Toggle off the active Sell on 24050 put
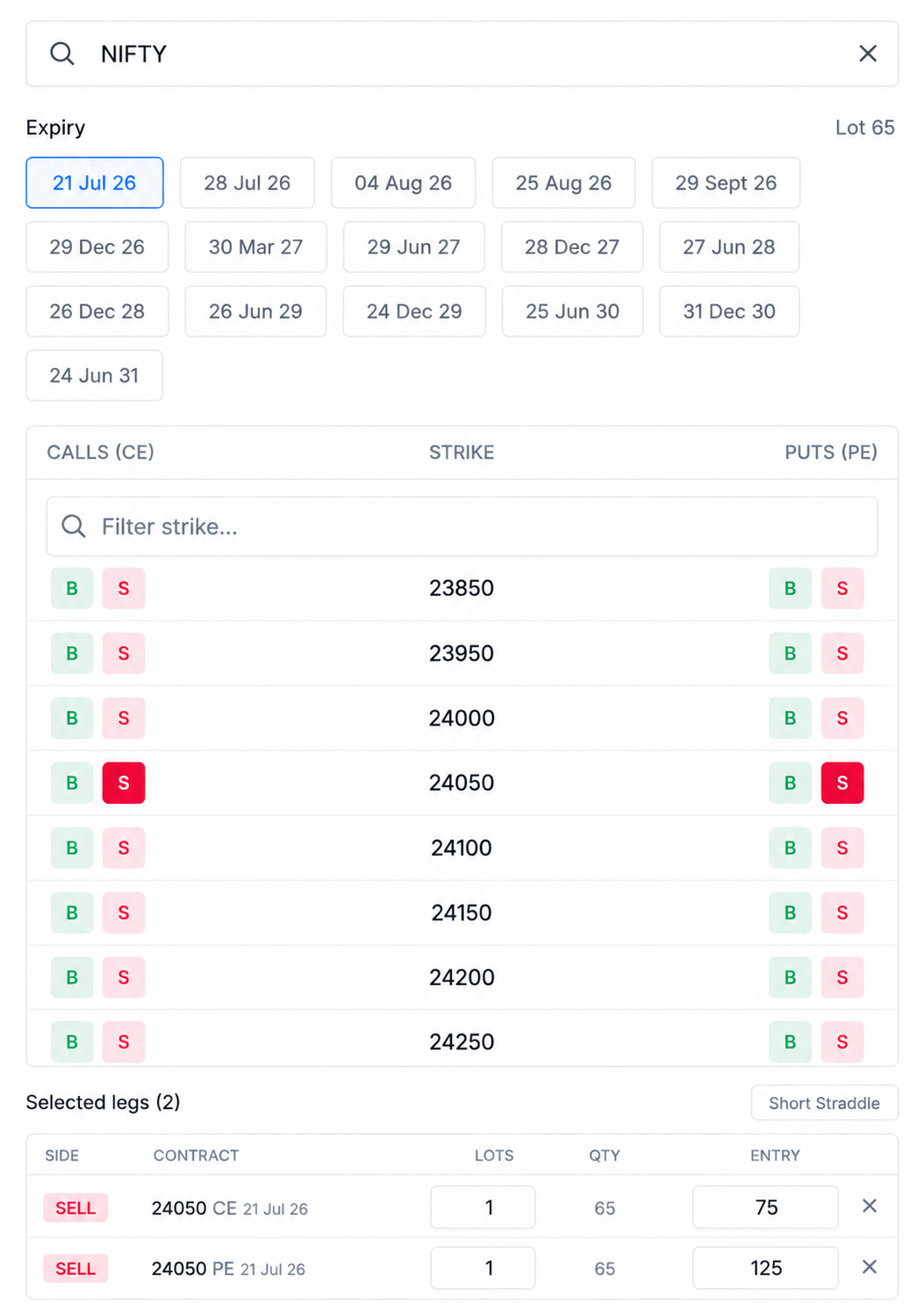 click(x=842, y=783)
